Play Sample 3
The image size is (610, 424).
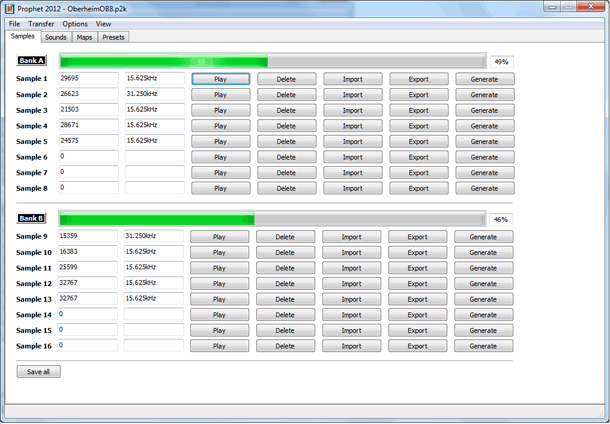pyautogui.click(x=221, y=110)
